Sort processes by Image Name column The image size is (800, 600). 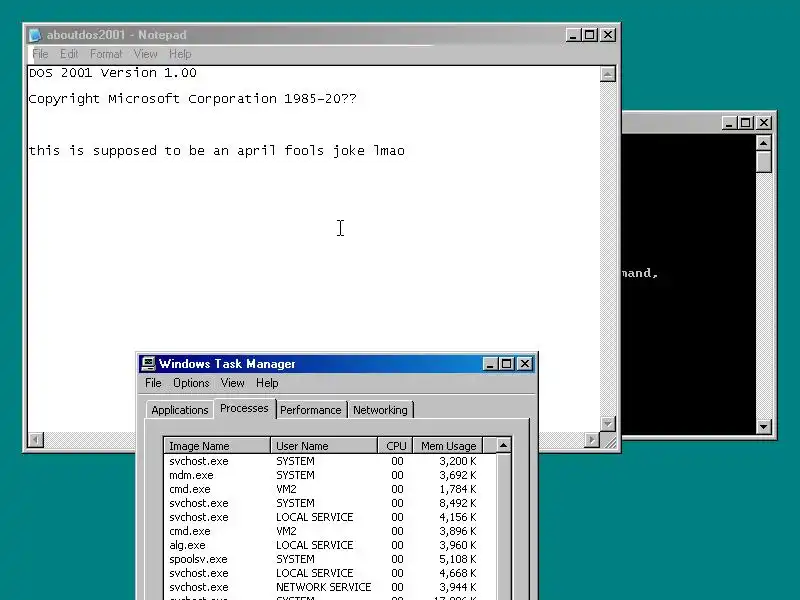pyautogui.click(x=217, y=445)
